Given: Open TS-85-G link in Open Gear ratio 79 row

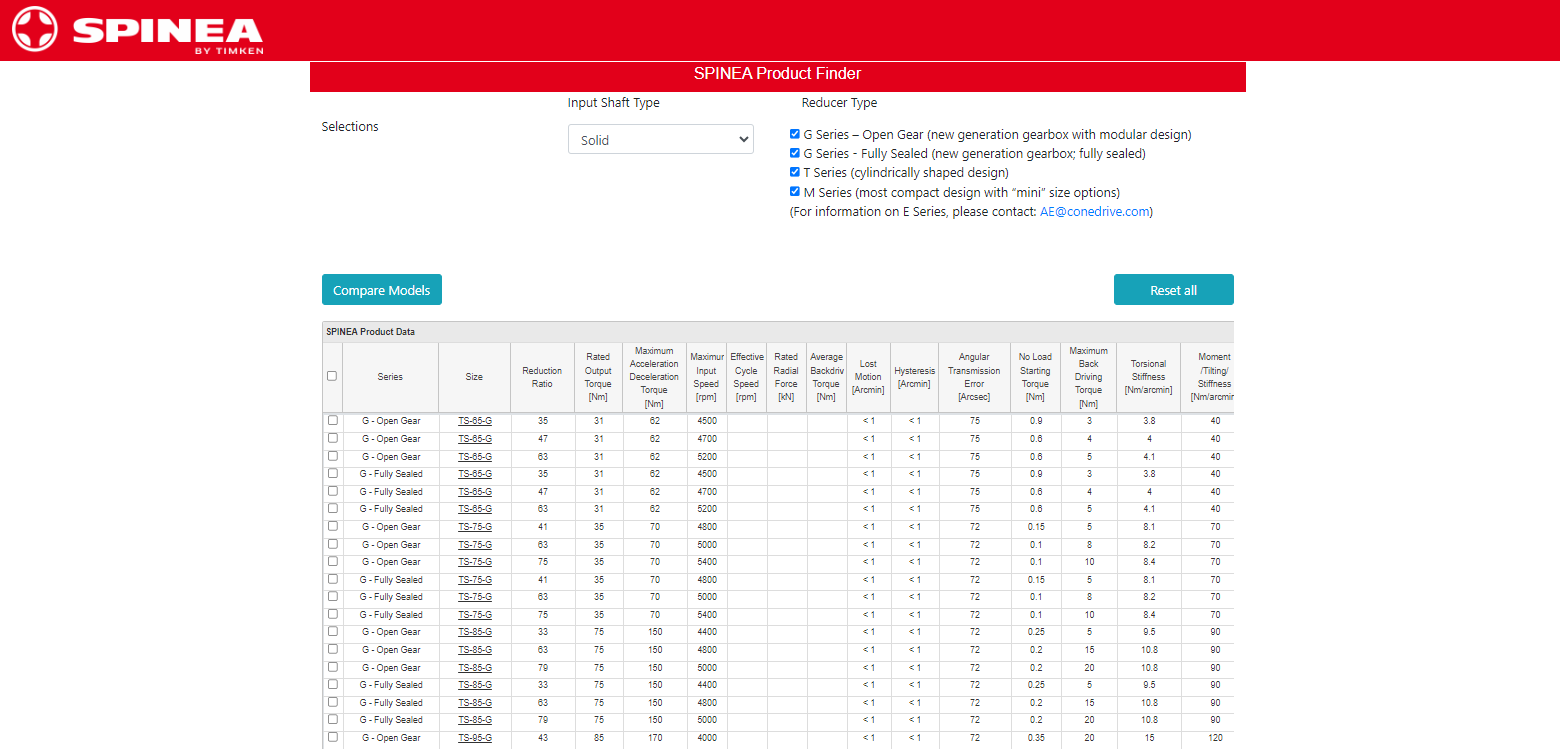Looking at the screenshot, I should tap(475, 668).
